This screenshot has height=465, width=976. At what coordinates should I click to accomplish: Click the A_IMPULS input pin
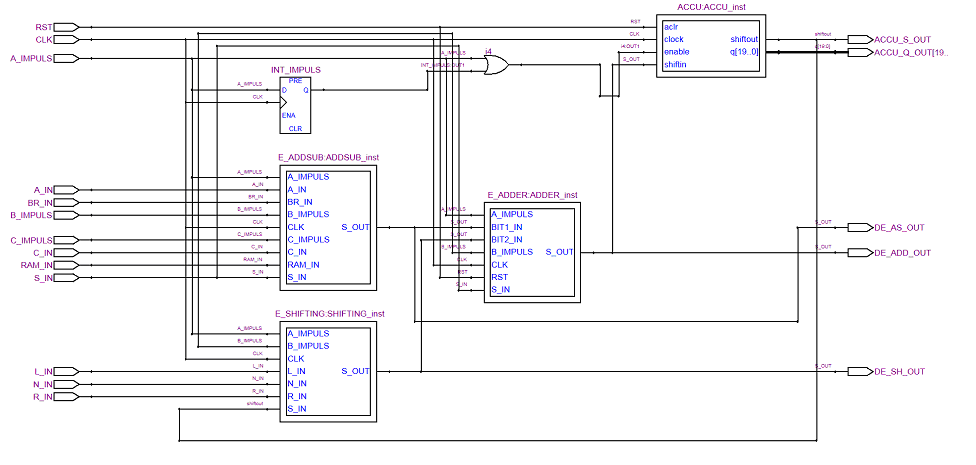tap(67, 59)
